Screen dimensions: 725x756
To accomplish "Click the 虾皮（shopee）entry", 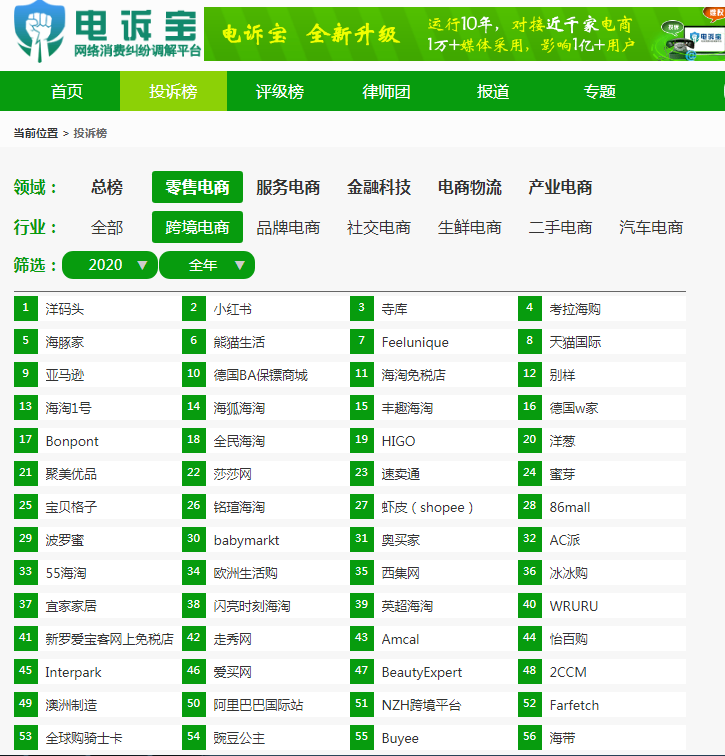I will click(x=427, y=507).
